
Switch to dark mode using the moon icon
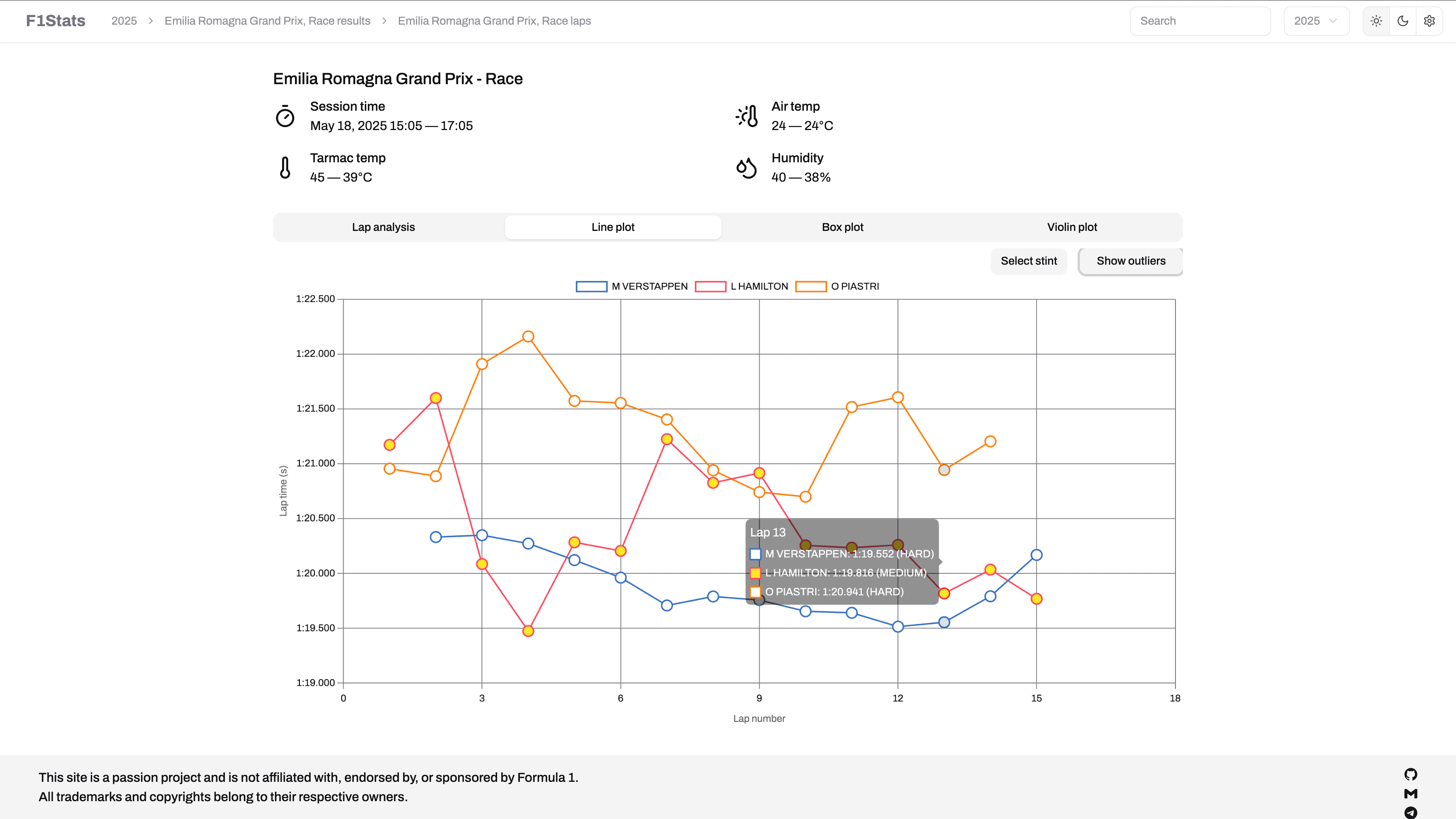click(x=1403, y=21)
